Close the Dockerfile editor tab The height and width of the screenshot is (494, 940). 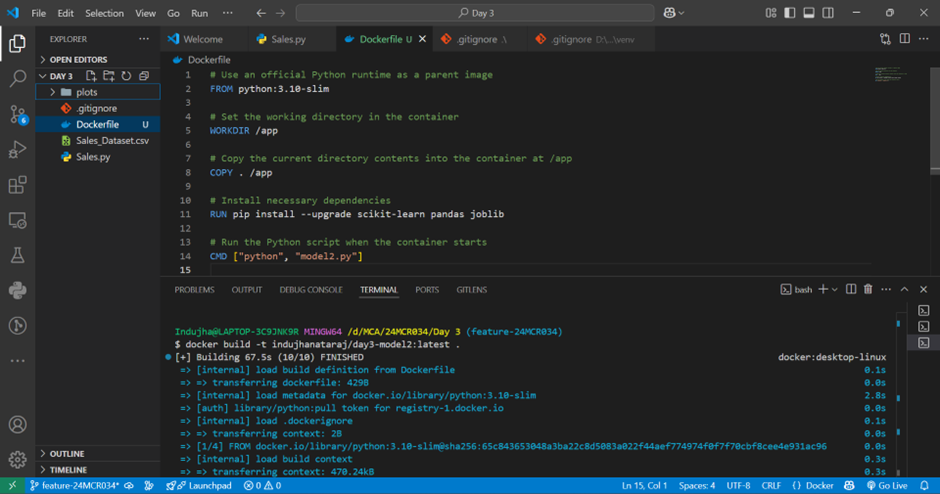click(423, 39)
